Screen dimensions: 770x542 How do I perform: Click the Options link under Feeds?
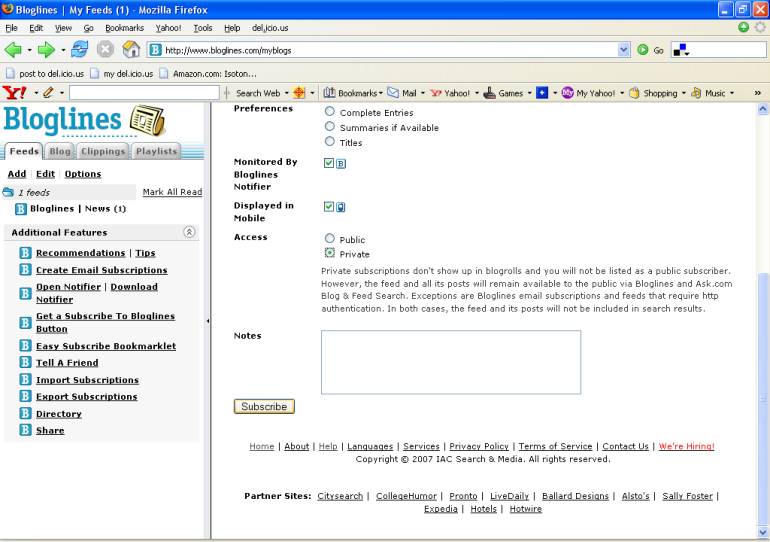[83, 174]
